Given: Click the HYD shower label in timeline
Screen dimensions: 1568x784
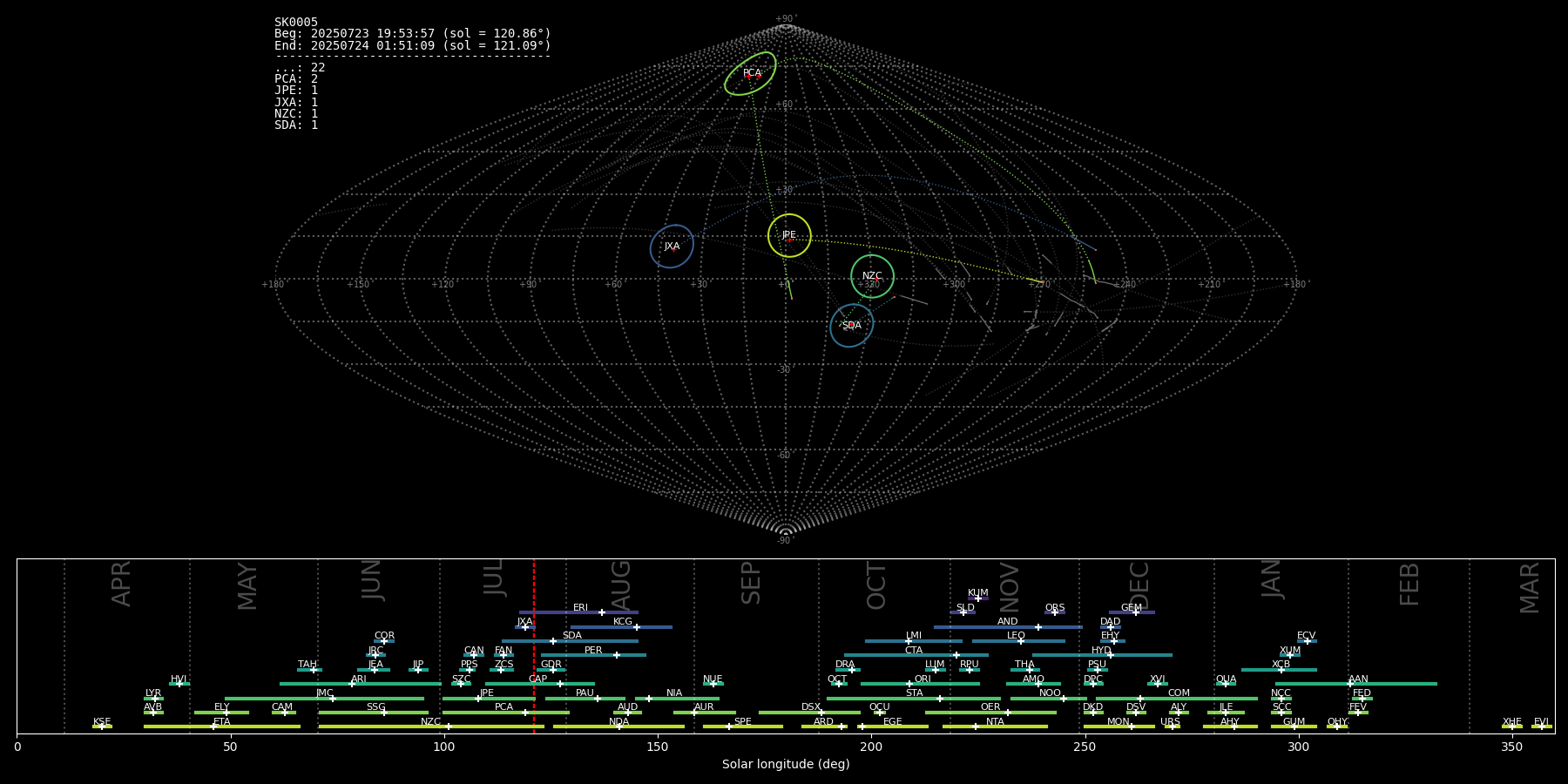Looking at the screenshot, I should click(1101, 651).
